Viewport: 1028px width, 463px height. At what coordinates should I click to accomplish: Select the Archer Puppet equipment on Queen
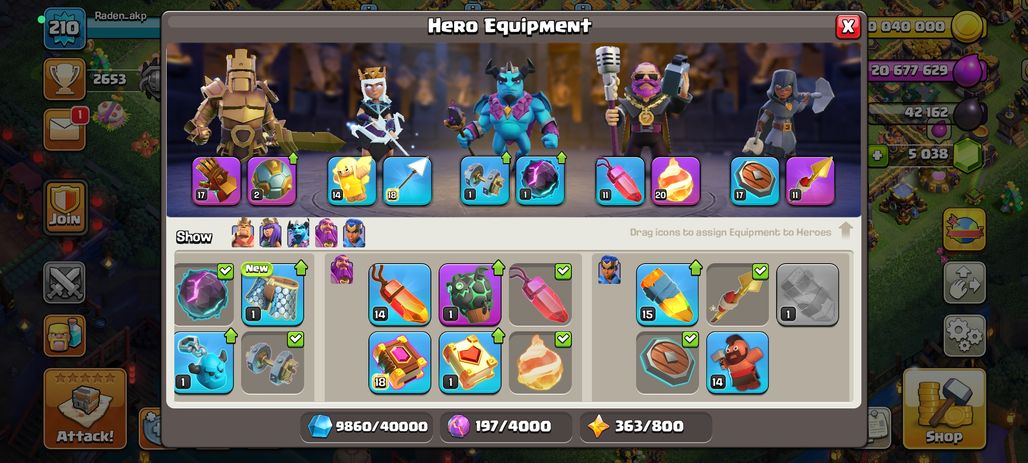coord(352,180)
